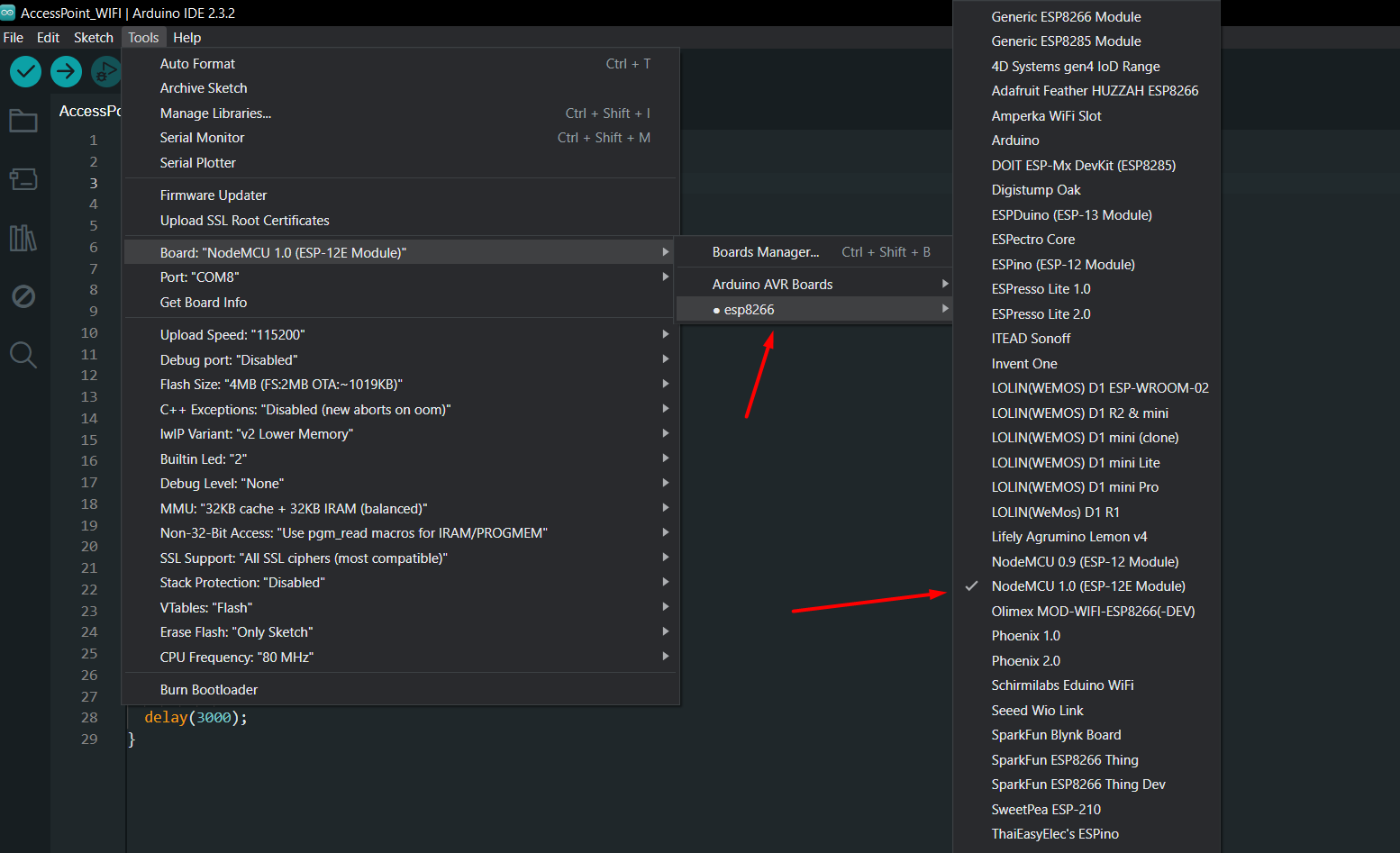The image size is (1400, 853).
Task: Choose the Generic ESP8266 Module board
Action: click(x=1066, y=17)
